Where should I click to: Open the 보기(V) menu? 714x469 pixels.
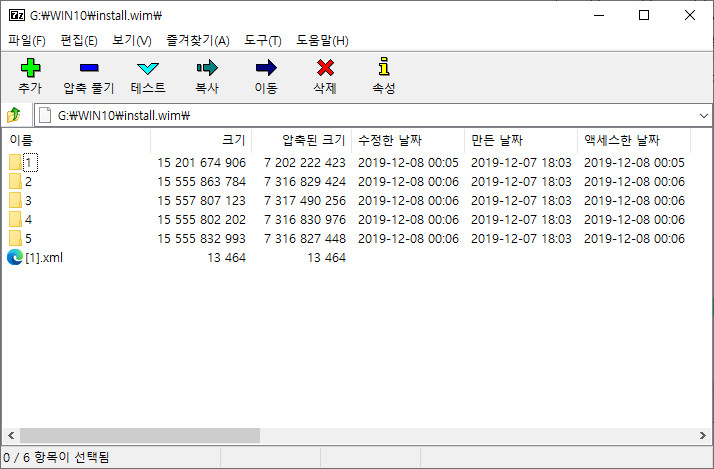132,41
